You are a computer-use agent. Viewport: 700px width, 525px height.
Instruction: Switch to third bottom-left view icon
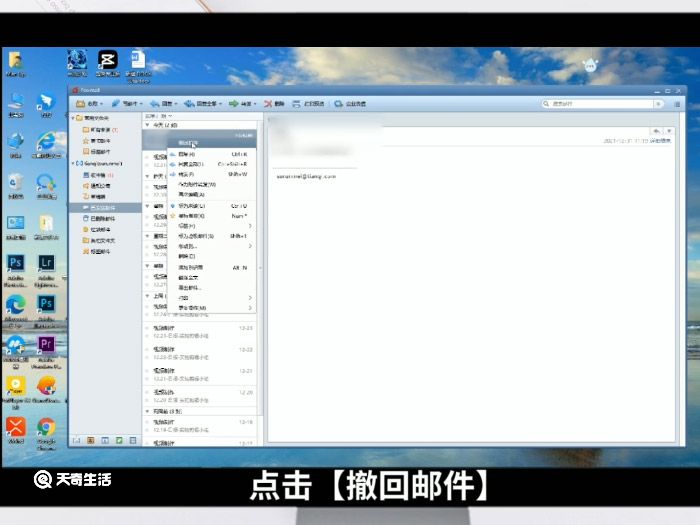point(105,441)
